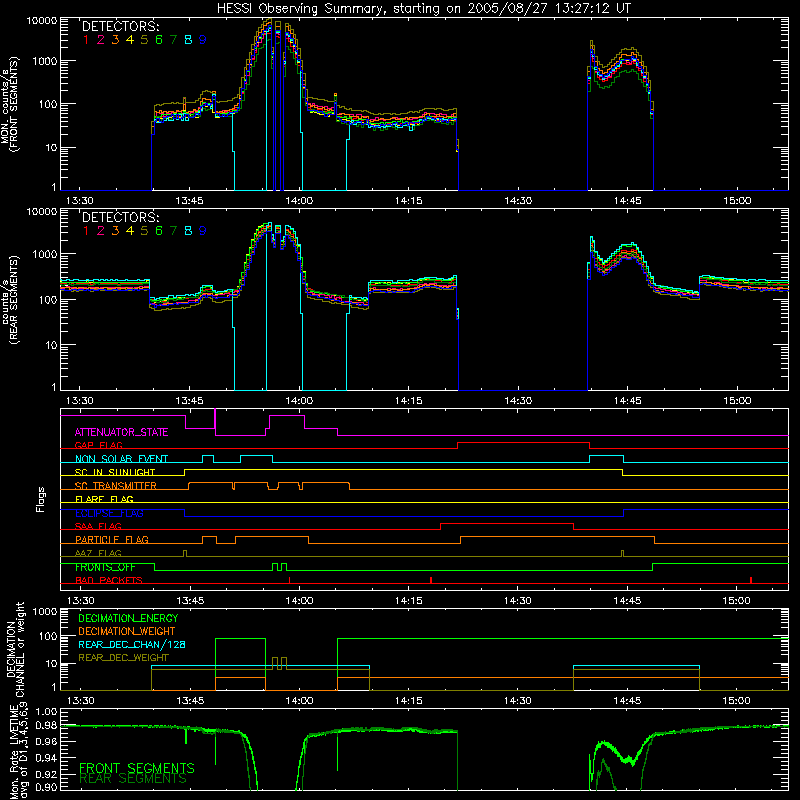
Task: Click the 0.94 value on livetime axis
Action: point(46,758)
